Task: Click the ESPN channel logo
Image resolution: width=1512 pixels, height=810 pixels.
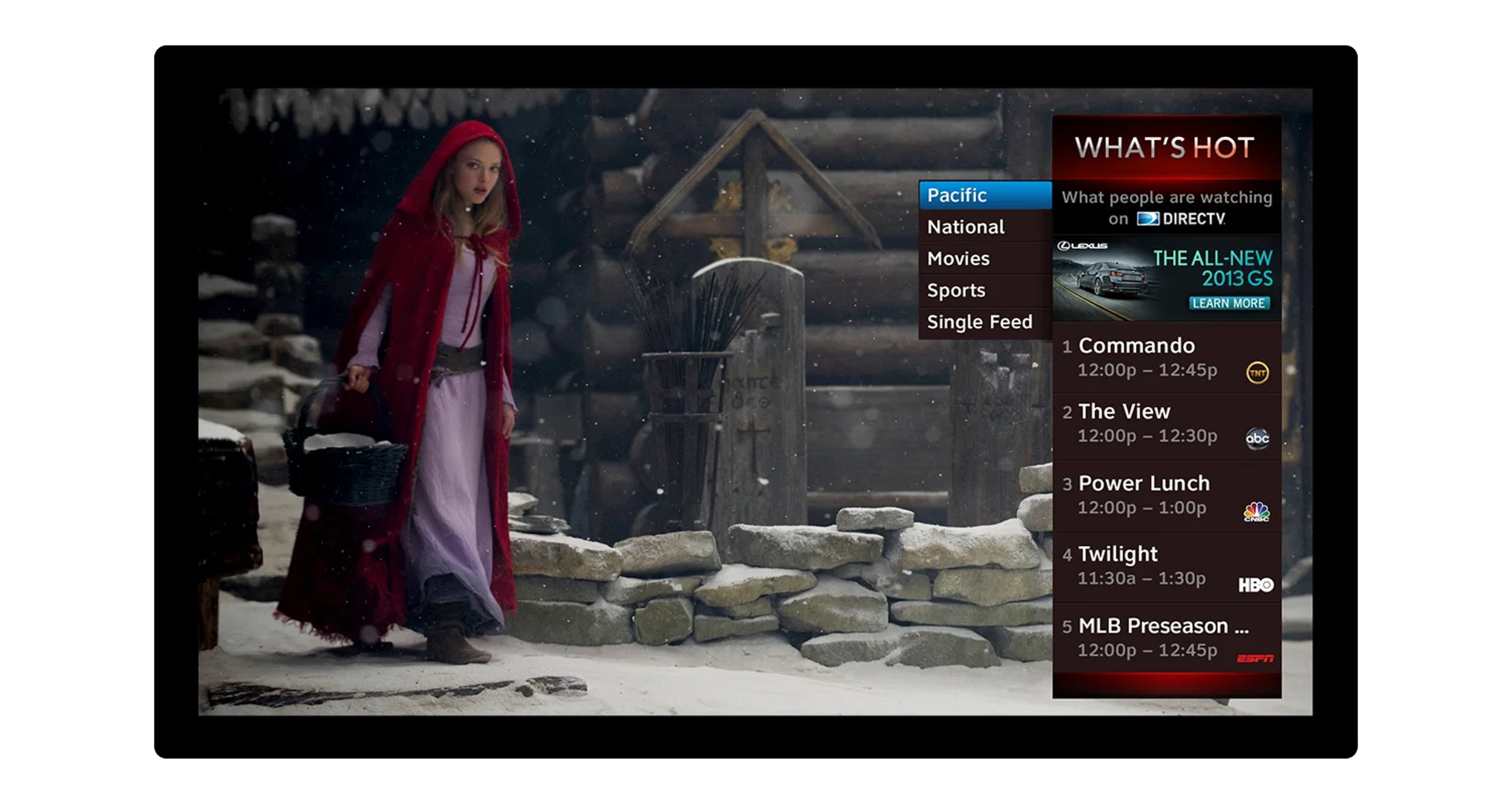Action: tap(1255, 658)
